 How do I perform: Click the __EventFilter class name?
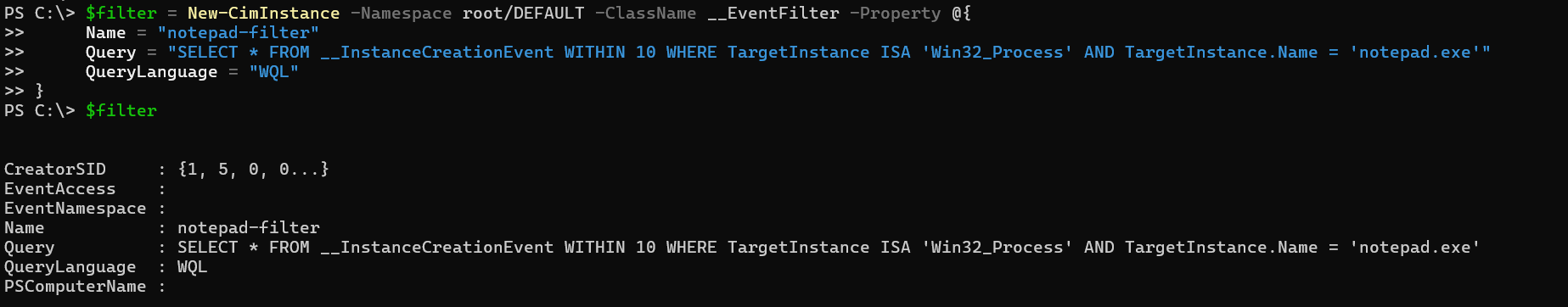pyautogui.click(x=773, y=14)
